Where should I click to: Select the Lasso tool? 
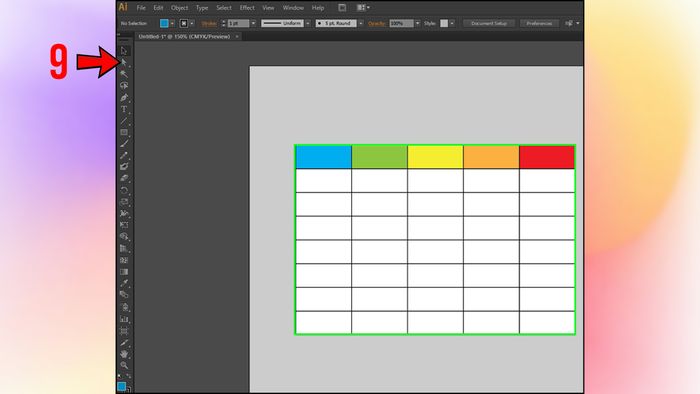tap(124, 86)
